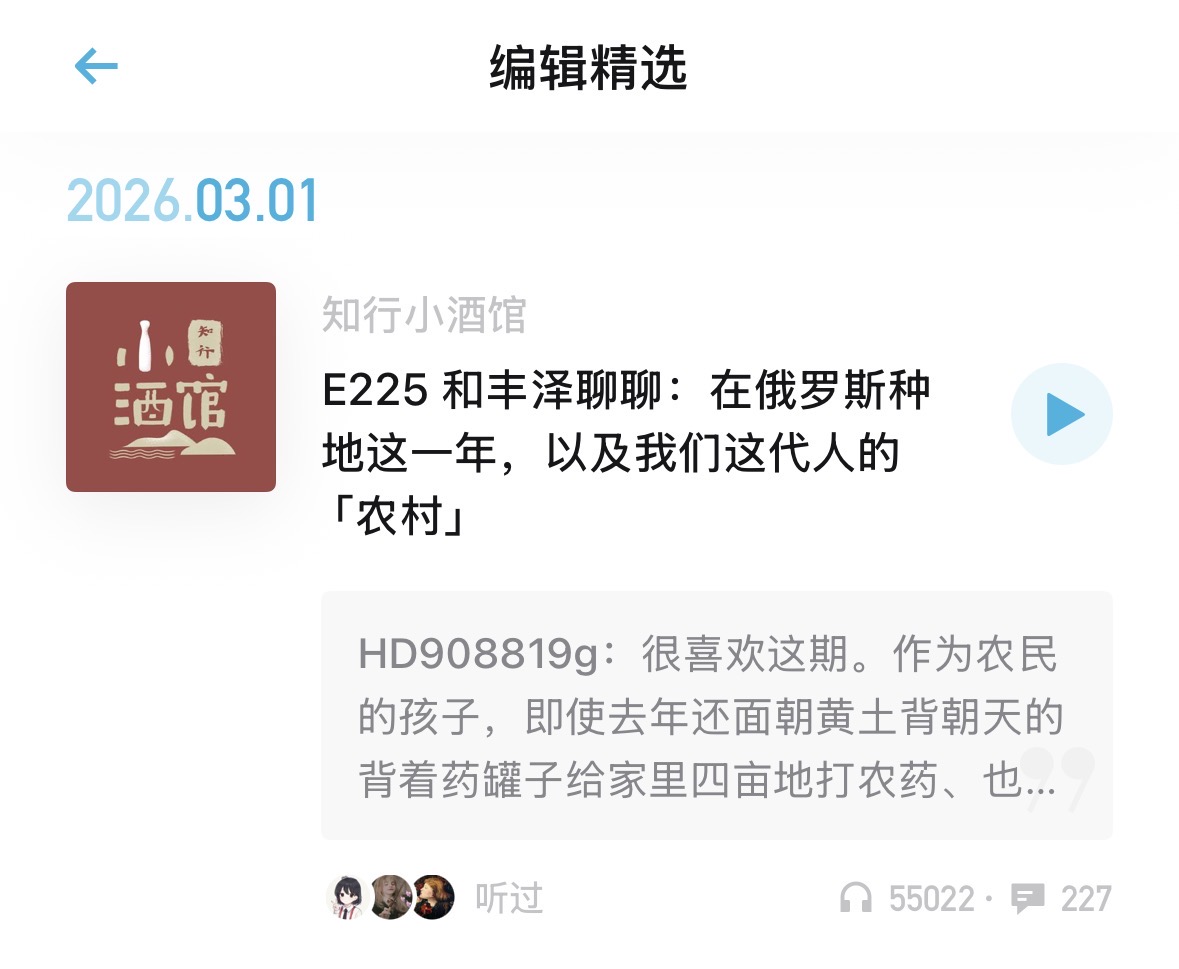Open the E225 和丰泽聊聊 episode title
Viewport: 1179px width, 969px height.
tap(626, 453)
